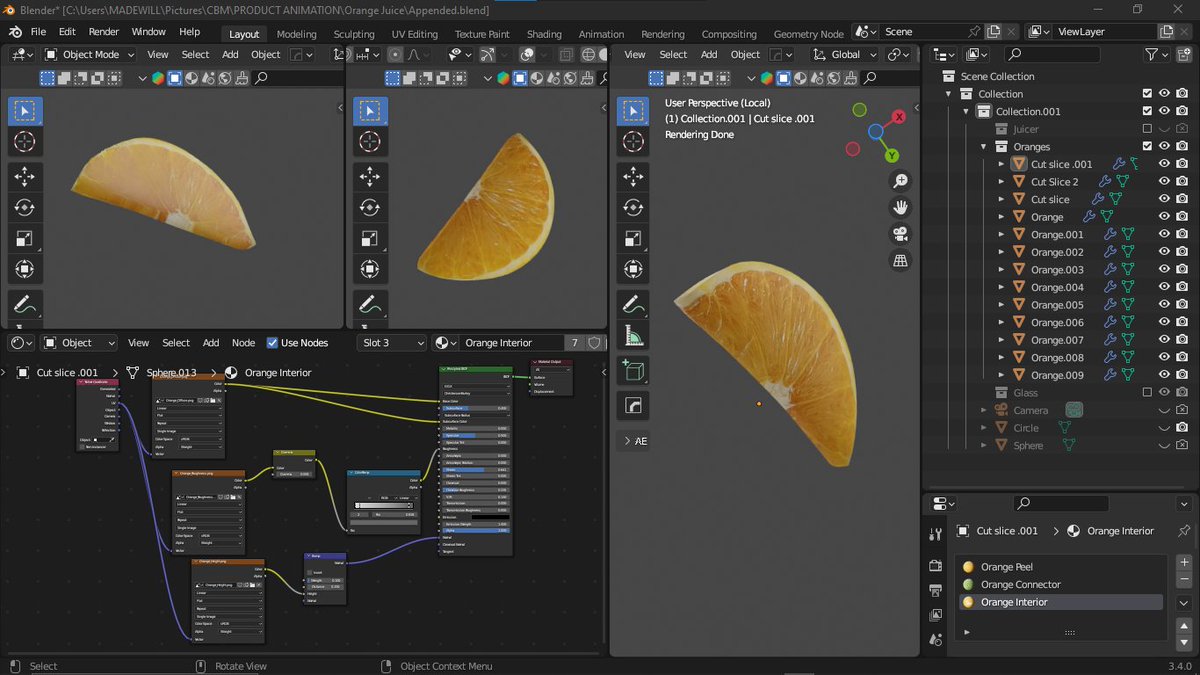Expand the Cut slice .001 tree item
Screen dimensions: 1200x675
click(x=1001, y=164)
